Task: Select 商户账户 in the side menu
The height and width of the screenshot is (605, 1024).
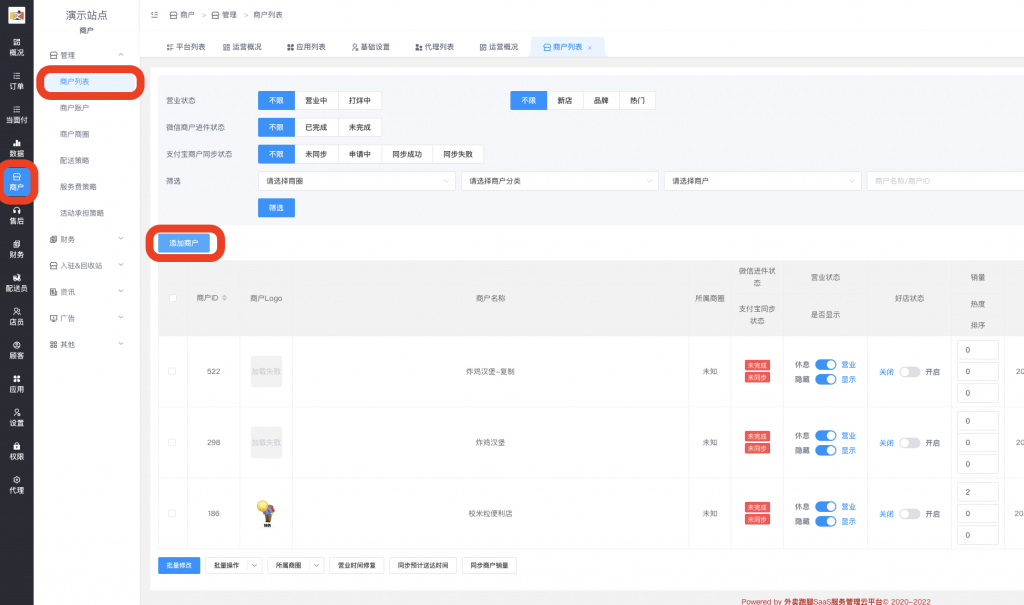Action: tap(74, 107)
